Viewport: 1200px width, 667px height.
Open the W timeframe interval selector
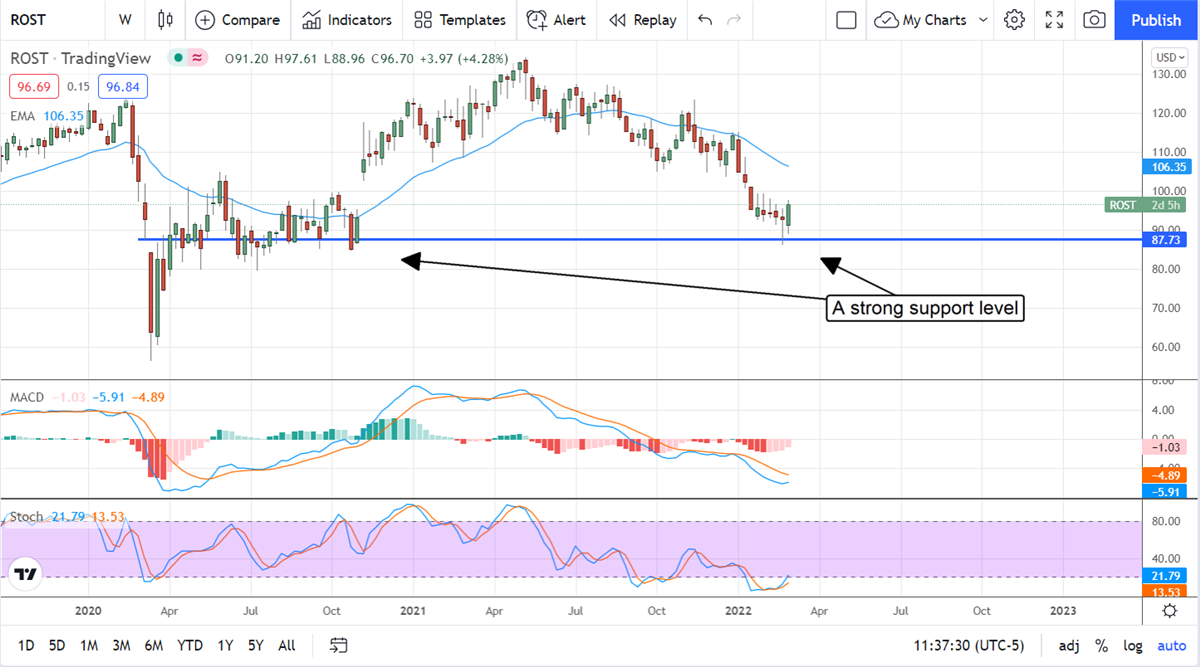coord(125,20)
